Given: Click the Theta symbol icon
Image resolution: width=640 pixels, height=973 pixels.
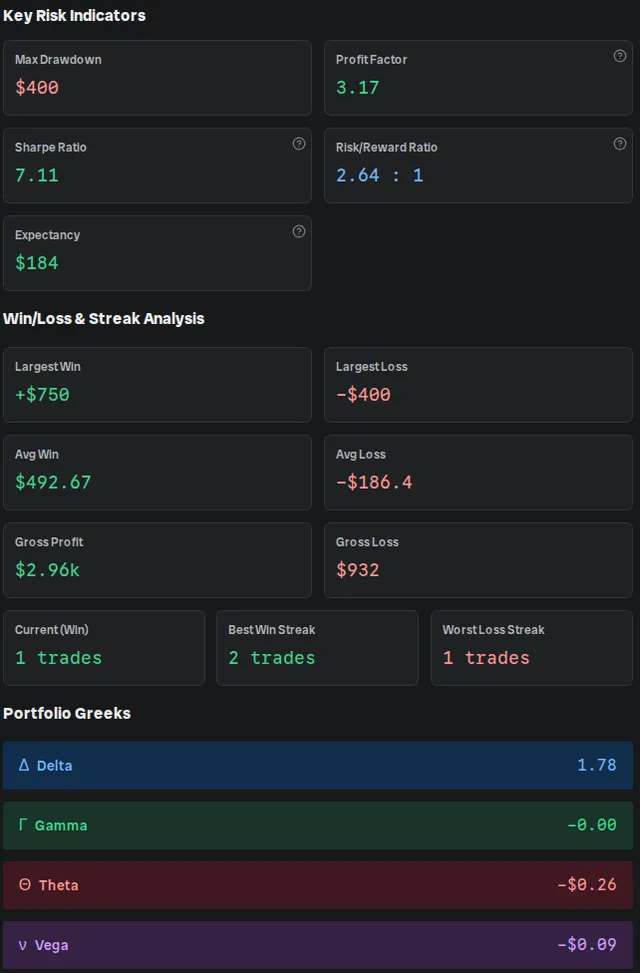Looking at the screenshot, I should (x=25, y=884).
